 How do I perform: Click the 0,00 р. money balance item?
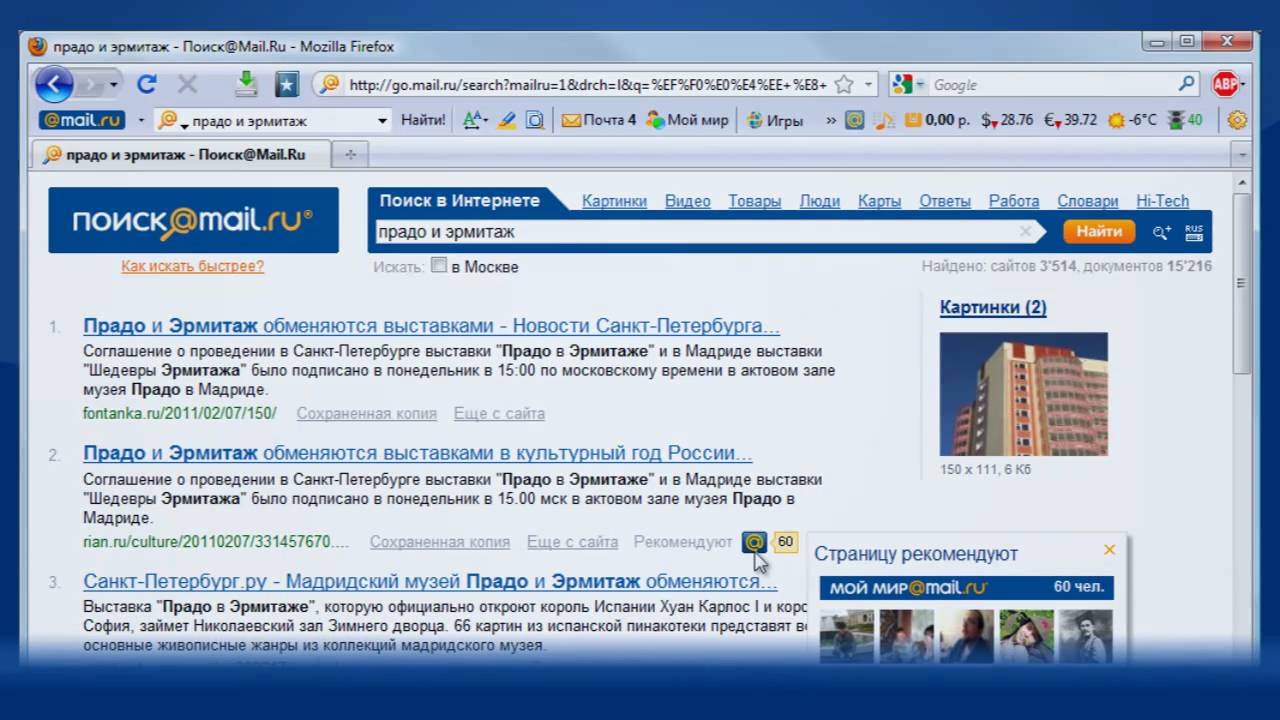point(937,120)
